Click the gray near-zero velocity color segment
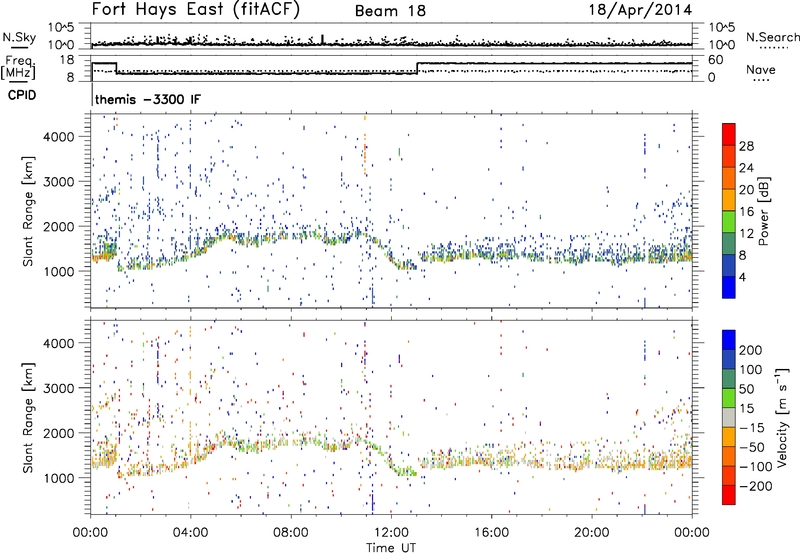Viewport: 800px width, 554px height. tap(729, 417)
